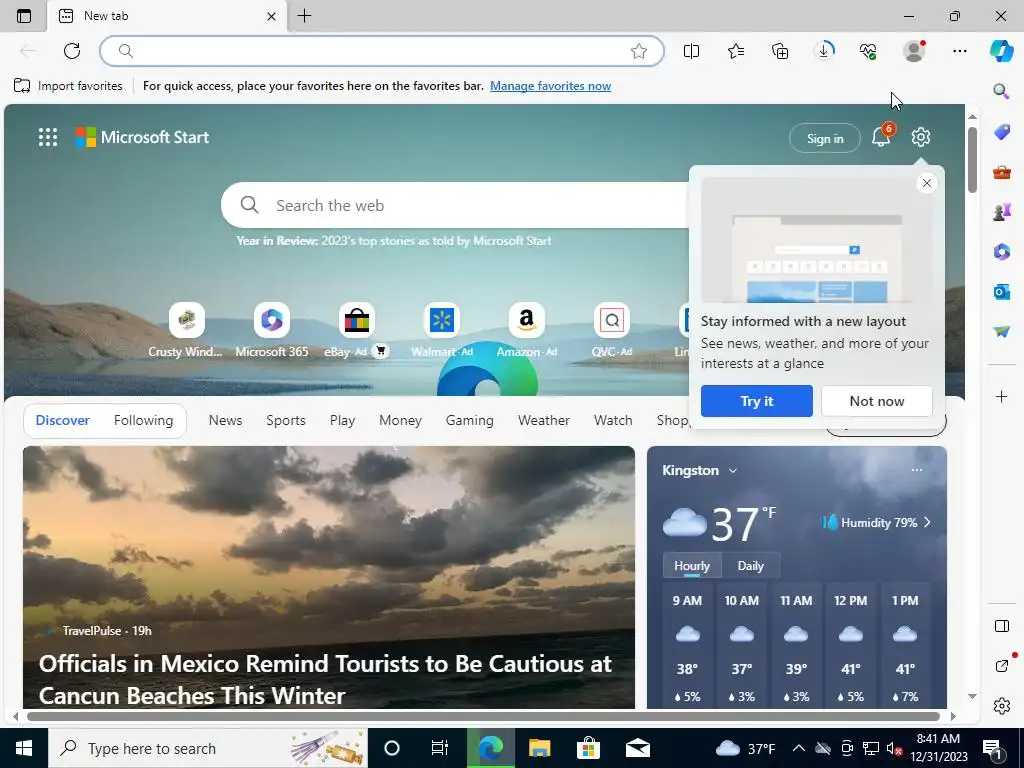Open sidebar Shopping tag icon
1024x768 pixels.
point(1002,133)
